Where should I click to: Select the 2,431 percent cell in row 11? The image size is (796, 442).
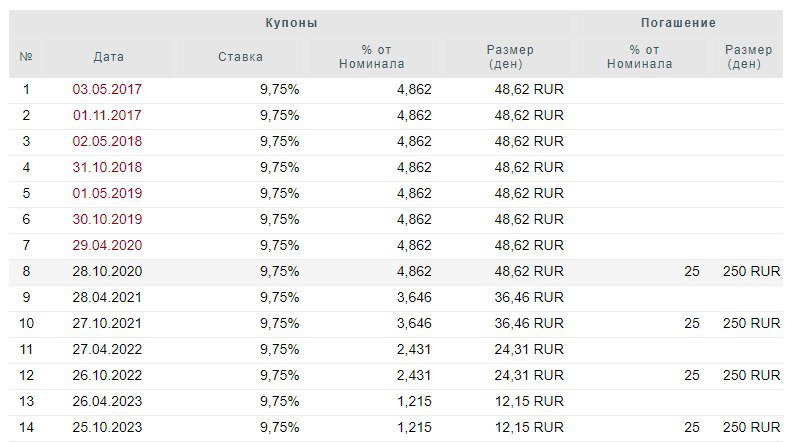point(414,349)
